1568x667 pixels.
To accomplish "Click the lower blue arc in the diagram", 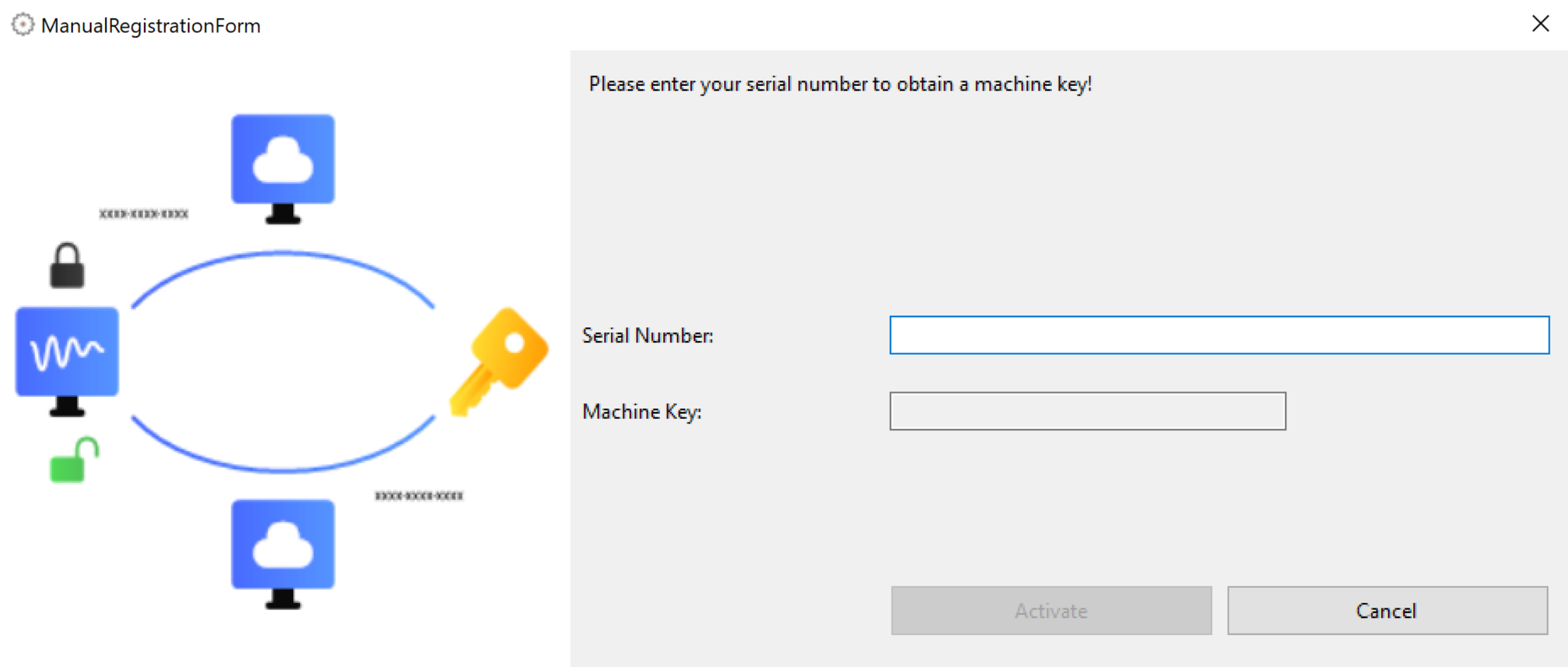I will (x=283, y=469).
